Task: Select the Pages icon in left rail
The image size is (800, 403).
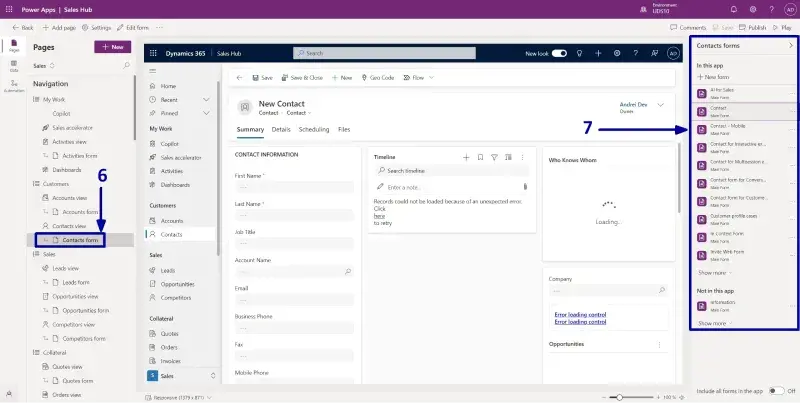Action: pos(14,45)
